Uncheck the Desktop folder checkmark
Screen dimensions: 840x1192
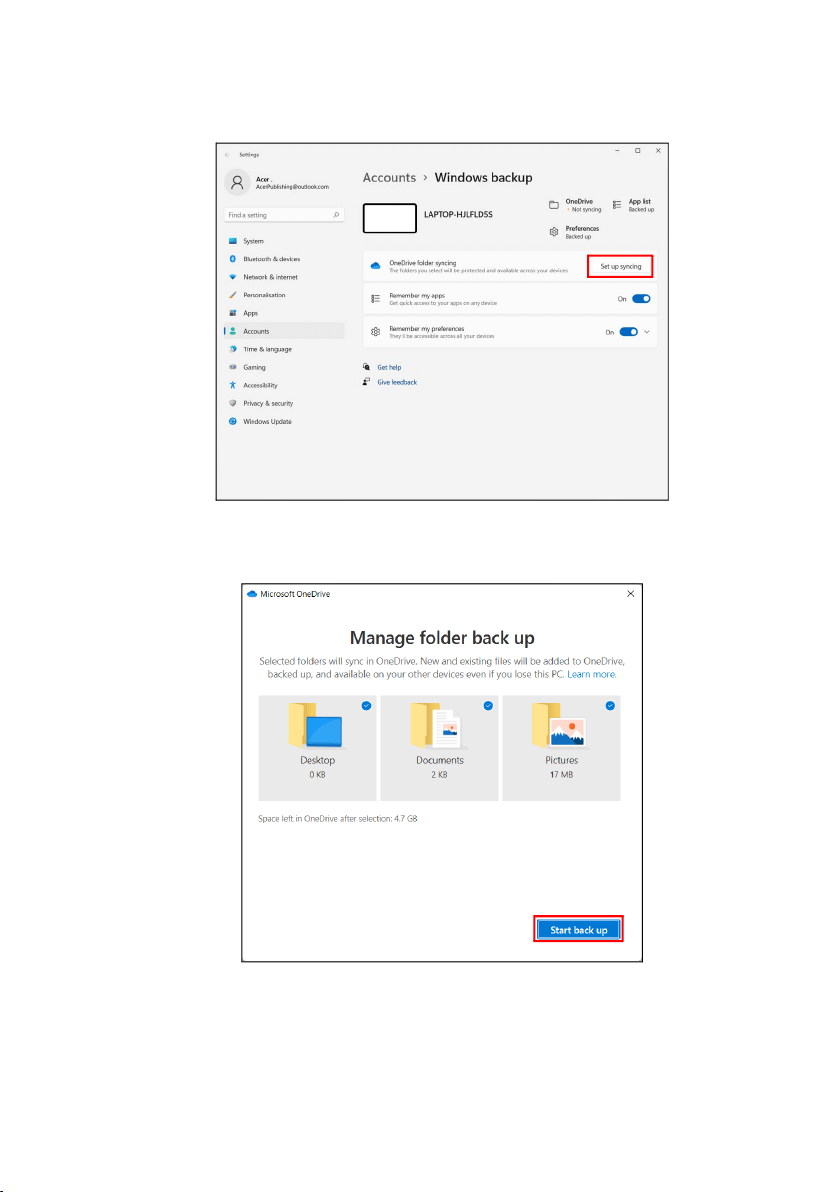click(x=366, y=705)
